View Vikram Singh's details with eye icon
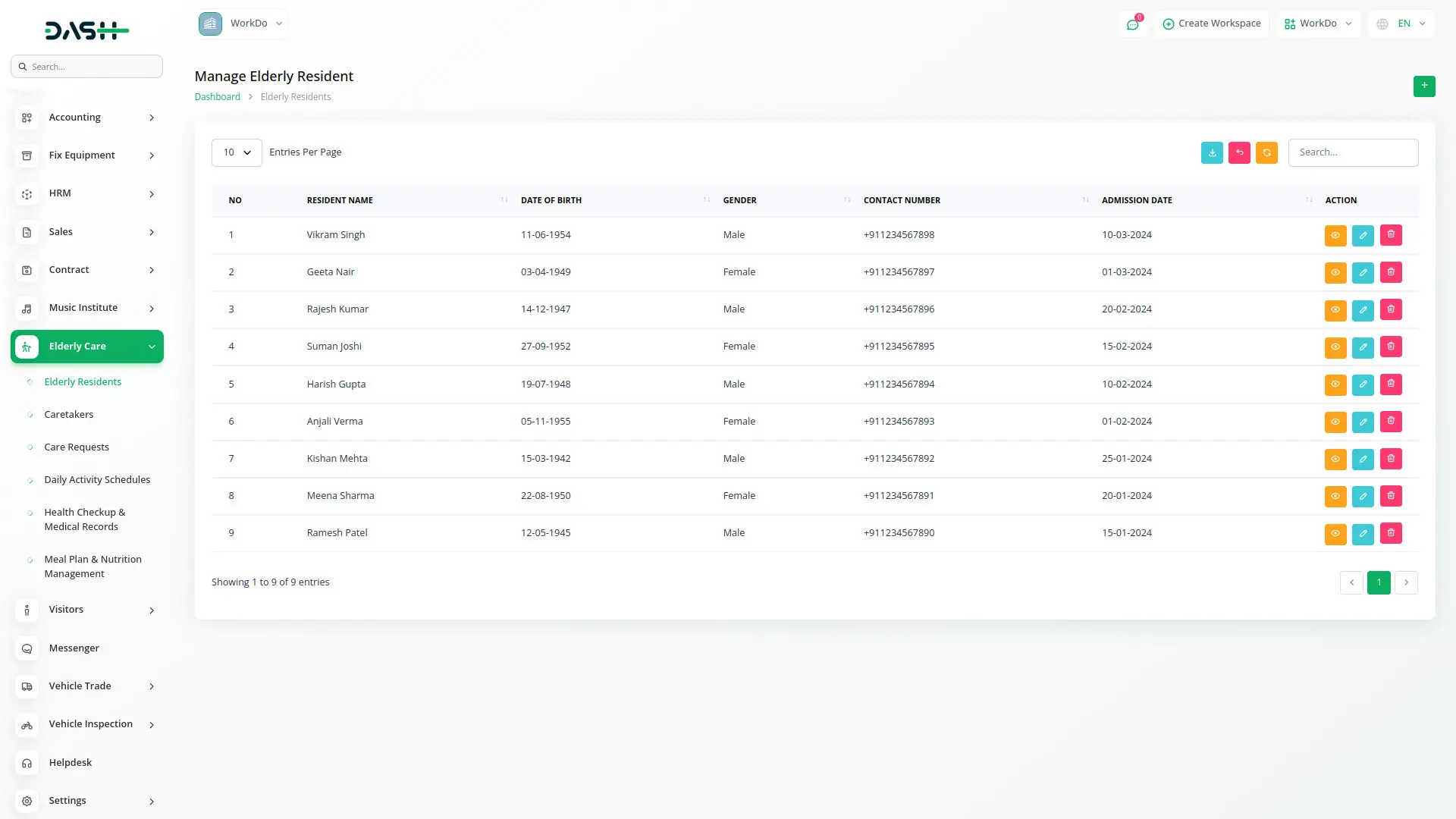 [1335, 235]
